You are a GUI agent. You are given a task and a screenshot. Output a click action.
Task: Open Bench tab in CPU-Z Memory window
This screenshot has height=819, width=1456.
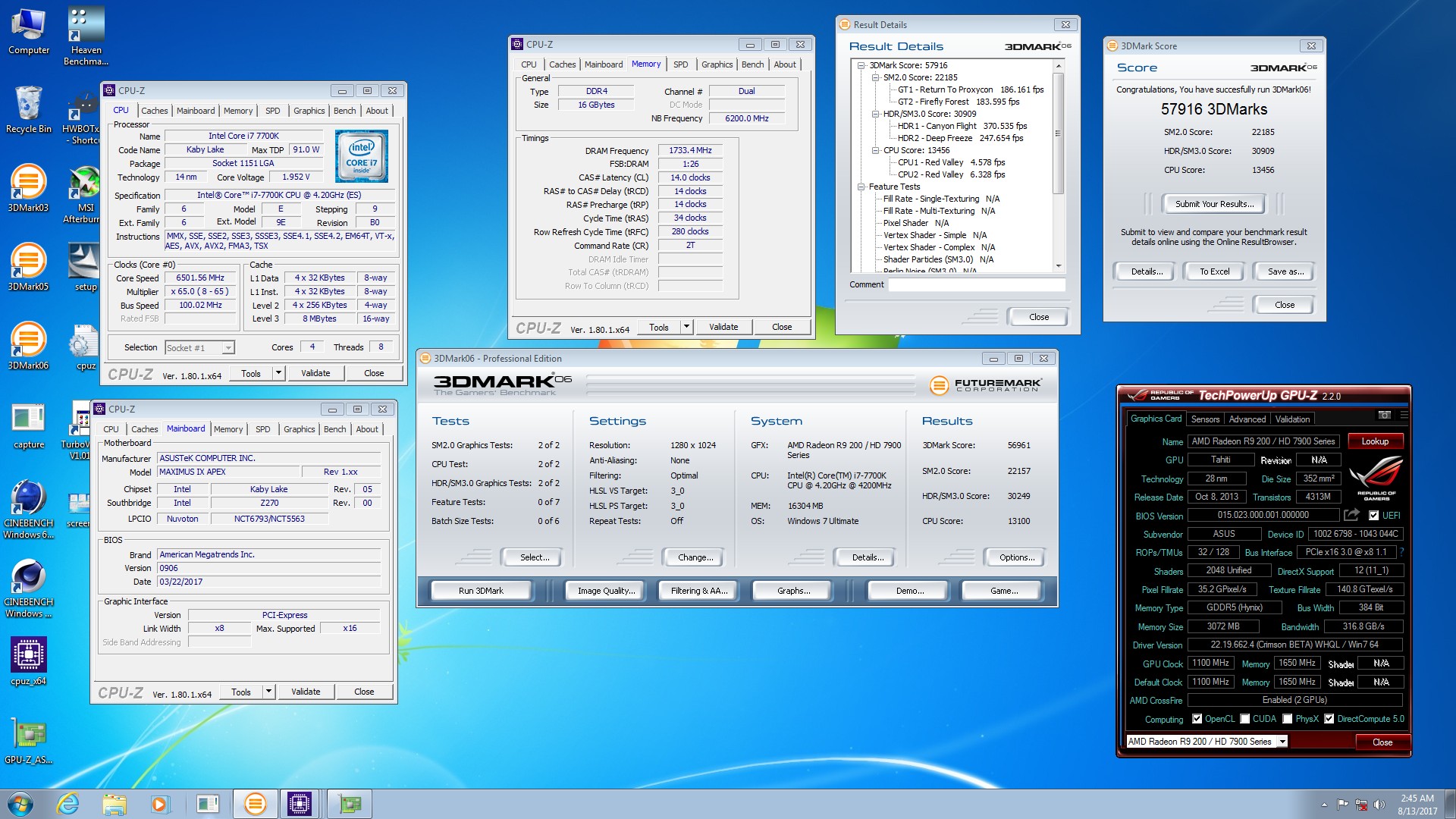pos(752,64)
